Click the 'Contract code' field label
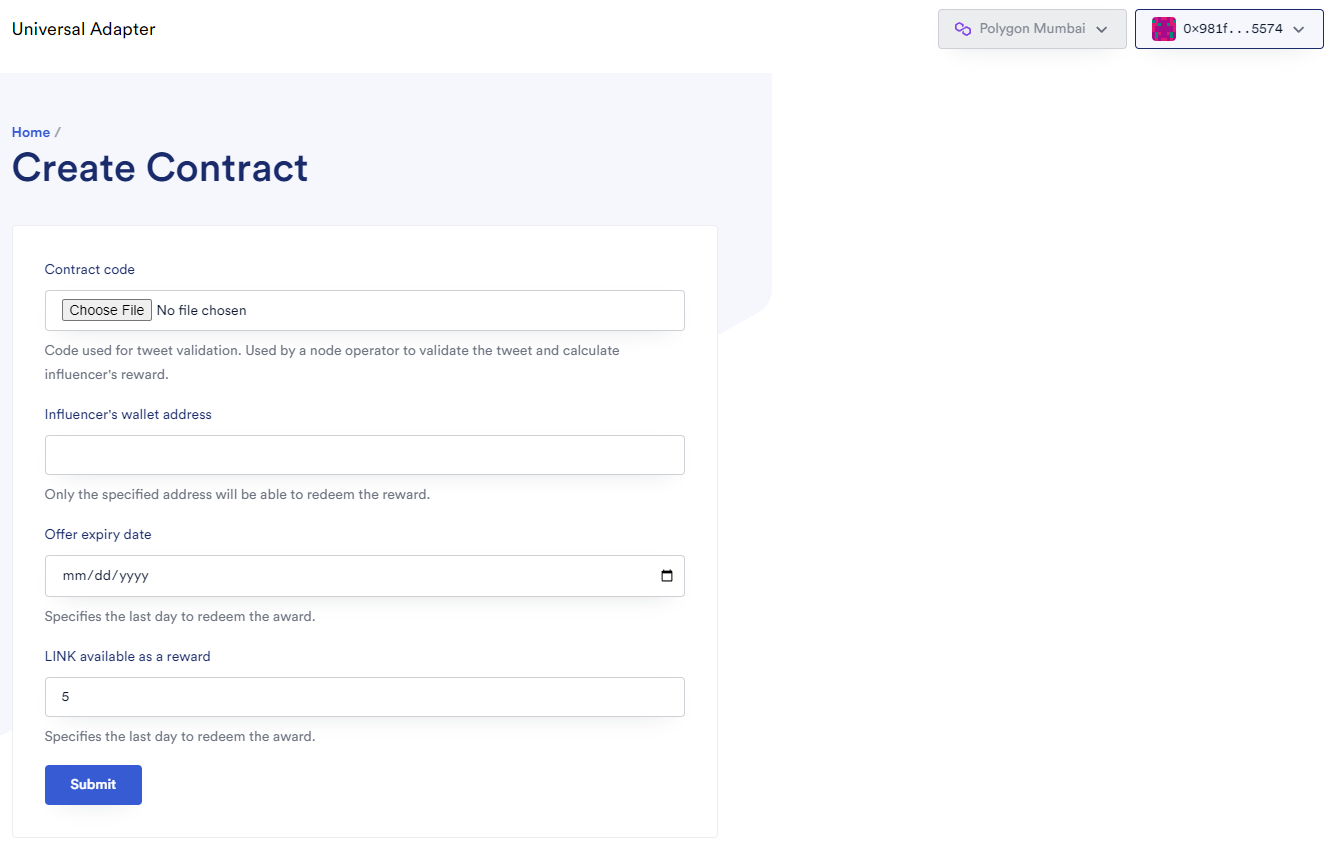Screen dimensions: 1330x851 point(90,269)
